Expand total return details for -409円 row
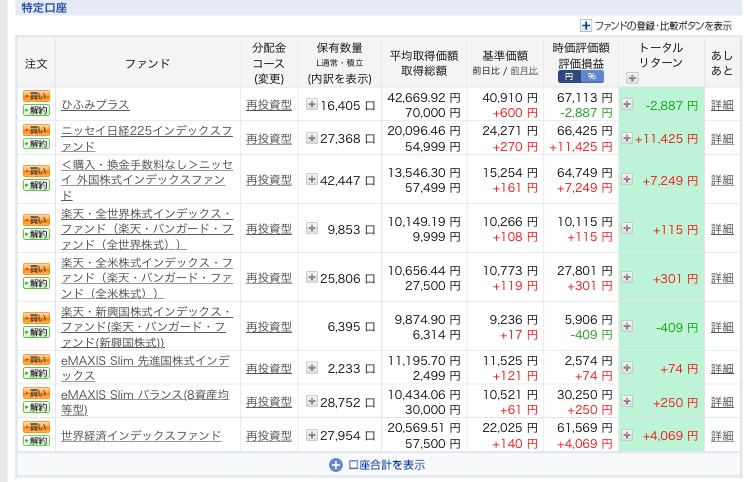The height and width of the screenshot is (482, 750). pos(627,326)
